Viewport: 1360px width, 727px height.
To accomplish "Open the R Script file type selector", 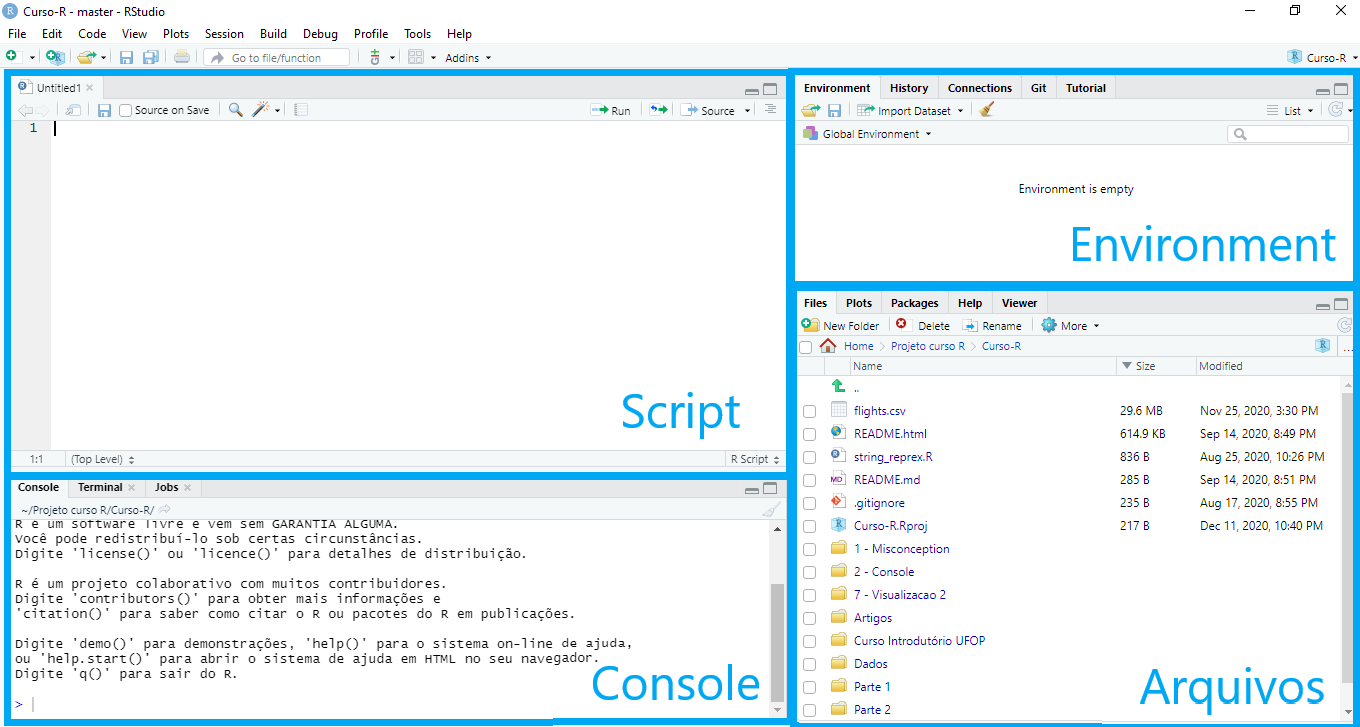I will pos(755,459).
